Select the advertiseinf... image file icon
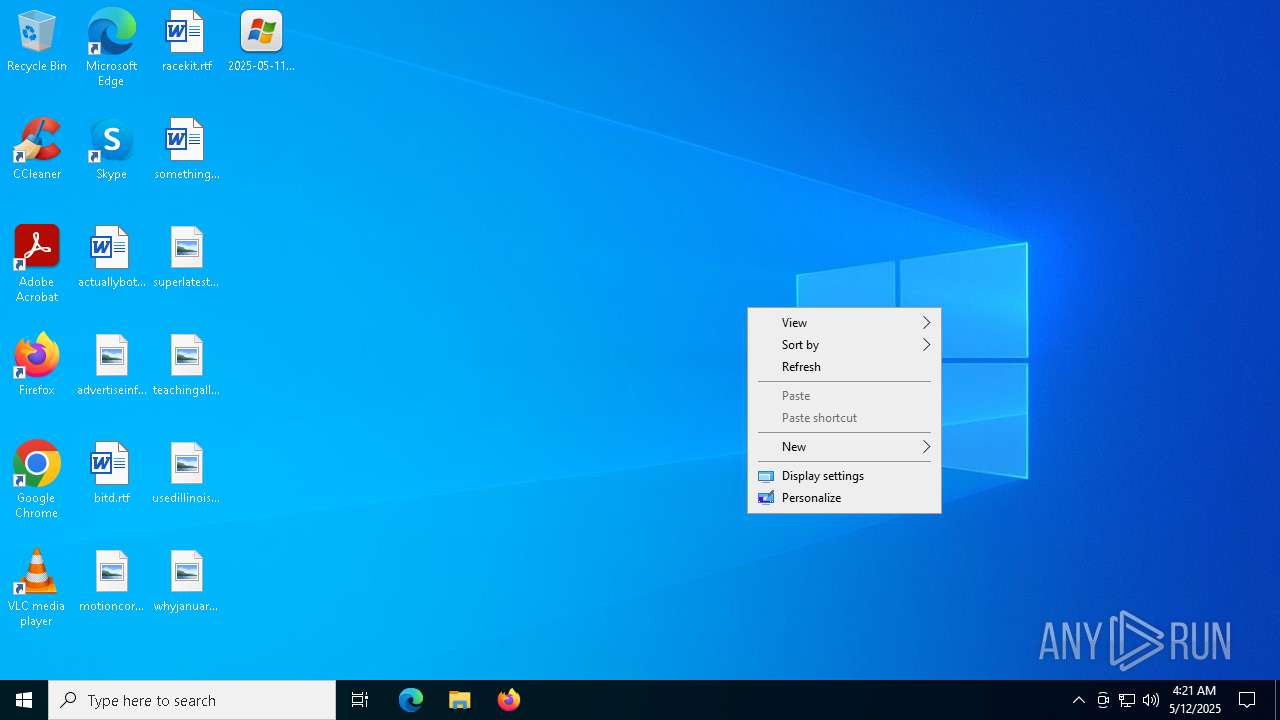Screen dimensions: 1280x720 tap(111, 366)
